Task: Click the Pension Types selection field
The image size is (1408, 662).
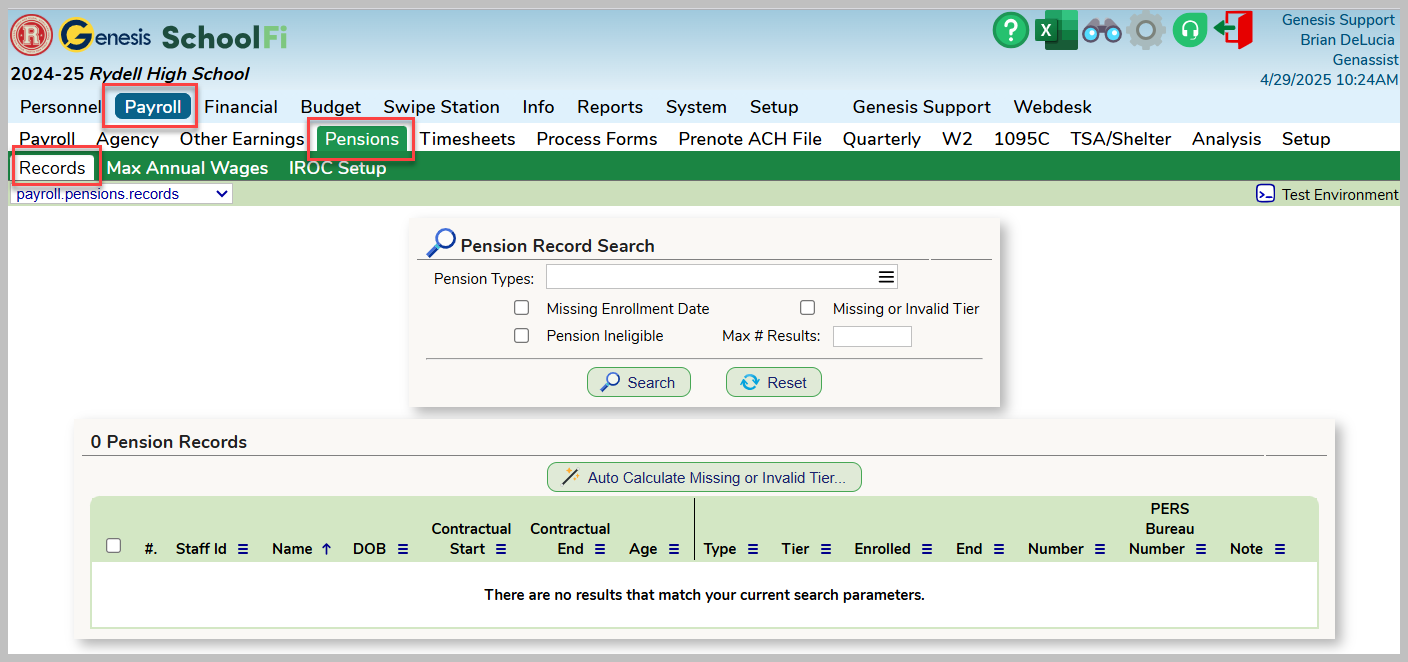Action: click(x=721, y=277)
